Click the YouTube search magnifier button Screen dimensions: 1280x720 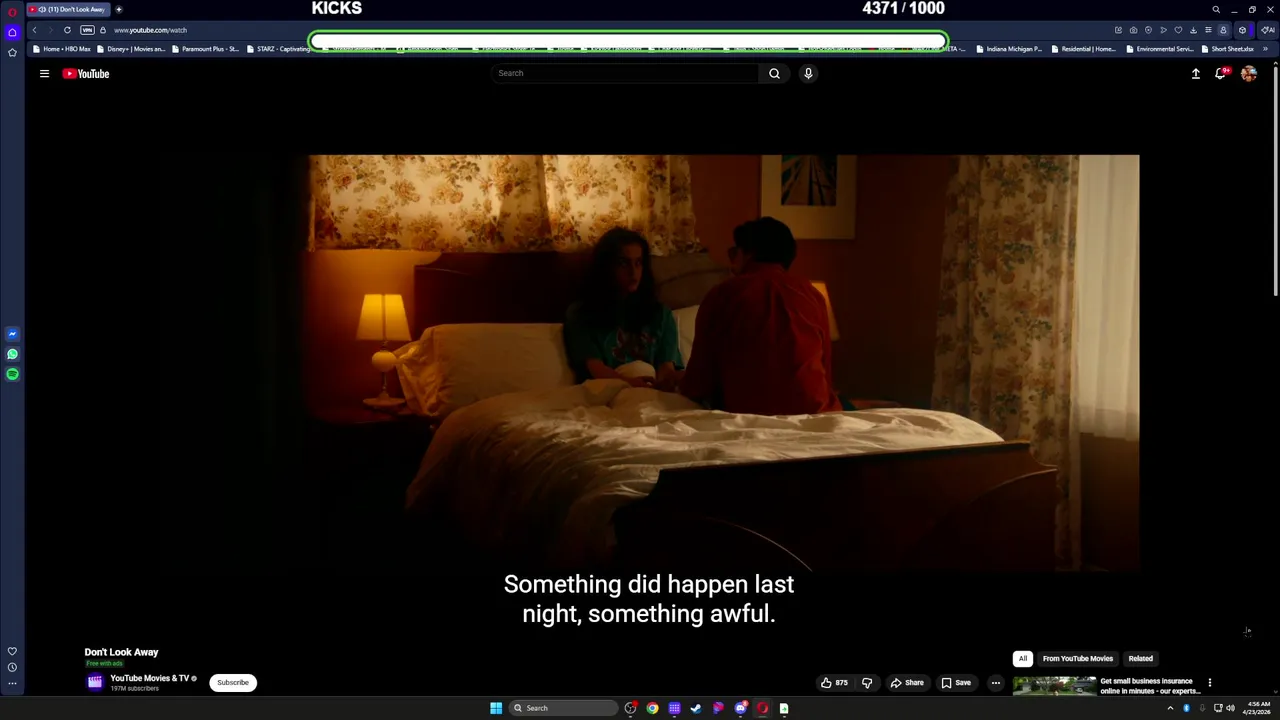click(774, 73)
